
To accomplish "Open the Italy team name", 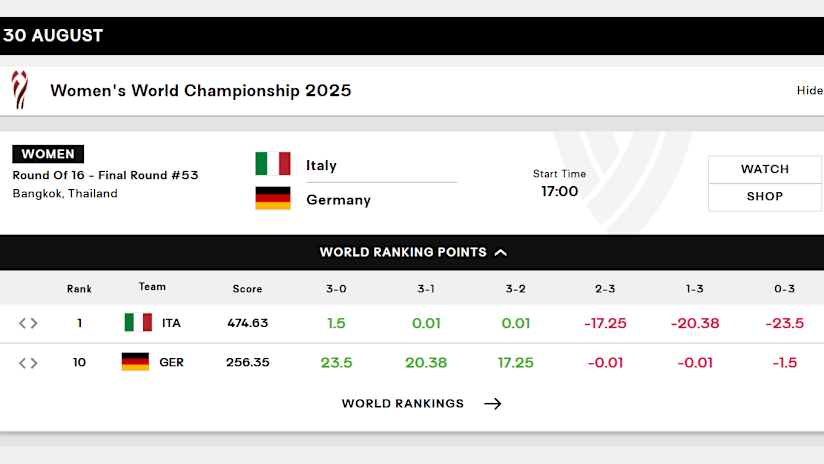I will tap(321, 165).
